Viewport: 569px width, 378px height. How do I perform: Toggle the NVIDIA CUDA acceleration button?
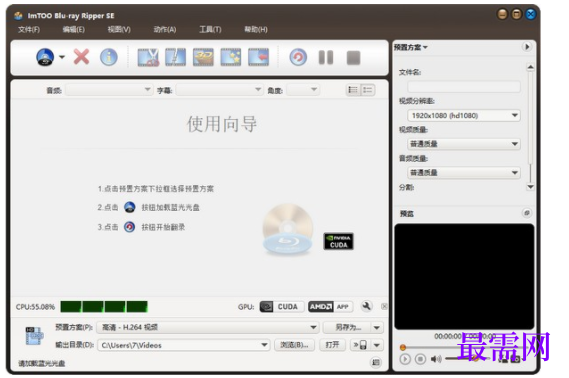282,307
